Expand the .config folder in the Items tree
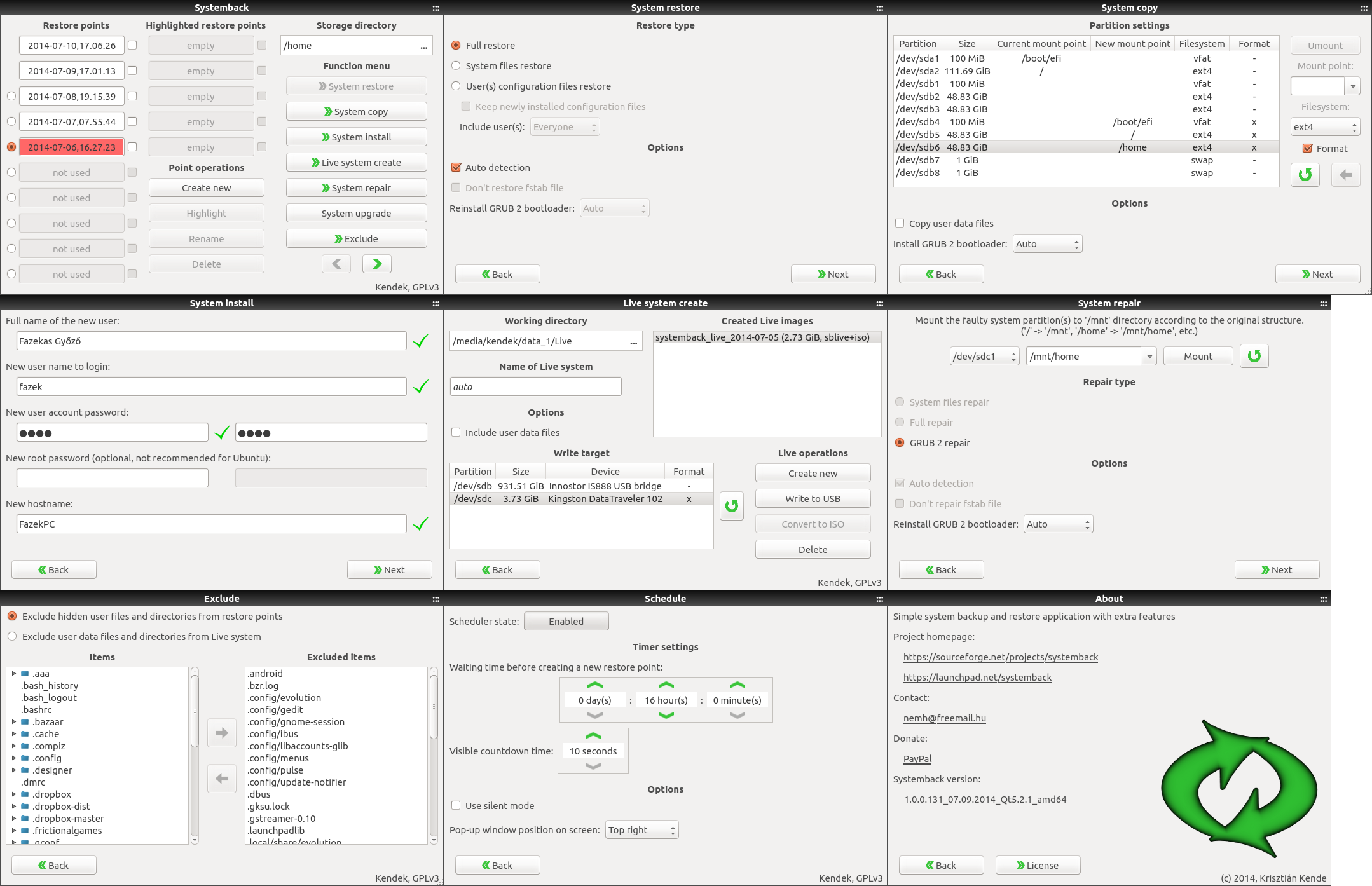1372x886 pixels. click(x=14, y=758)
